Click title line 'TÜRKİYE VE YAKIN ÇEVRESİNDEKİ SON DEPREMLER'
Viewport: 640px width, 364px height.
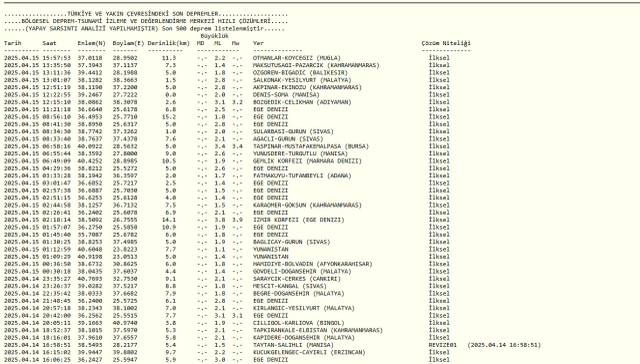coord(143,14)
